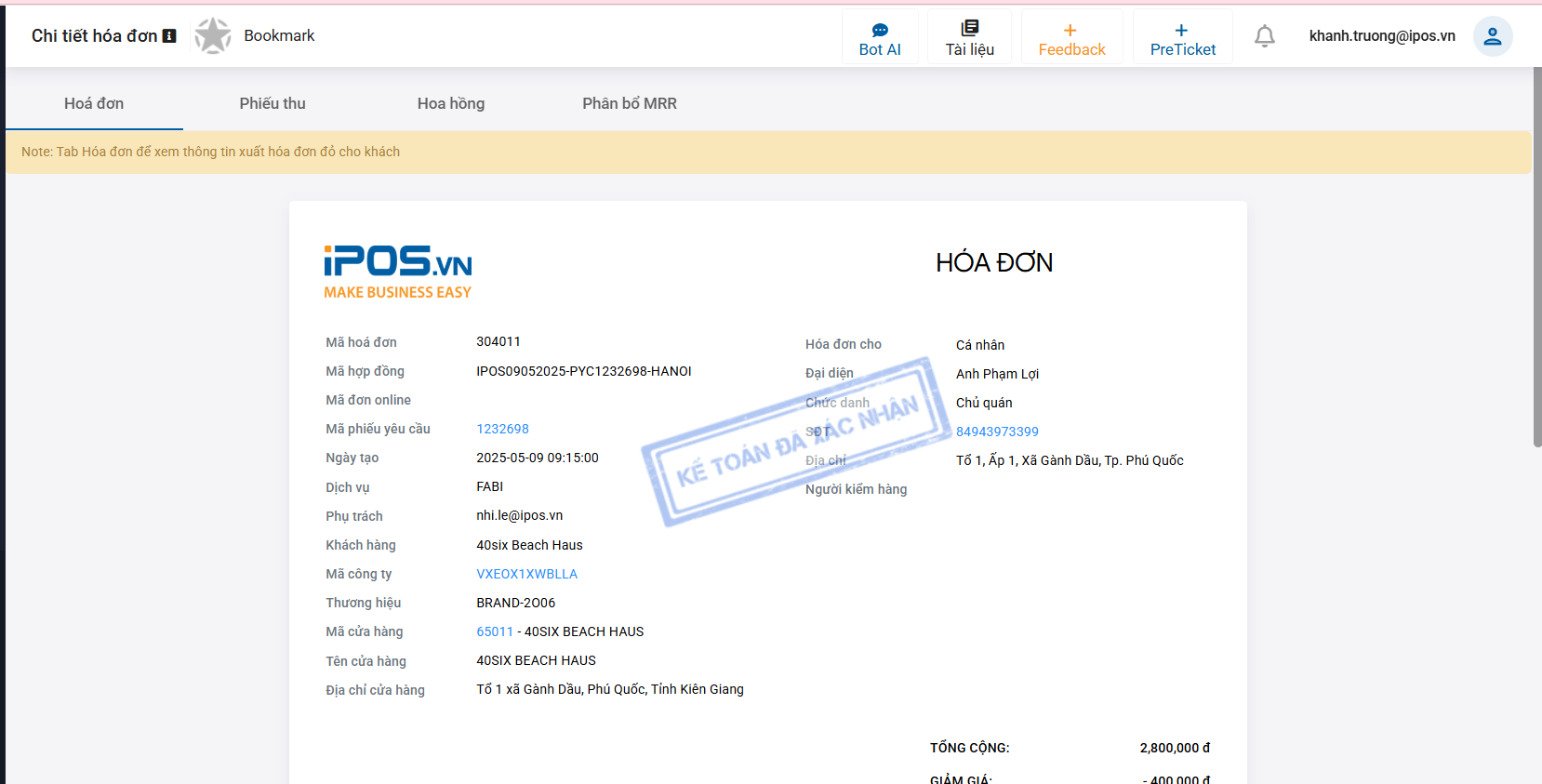Click brand value BRAND-2O06
This screenshot has height=784, width=1542.
pos(516,603)
